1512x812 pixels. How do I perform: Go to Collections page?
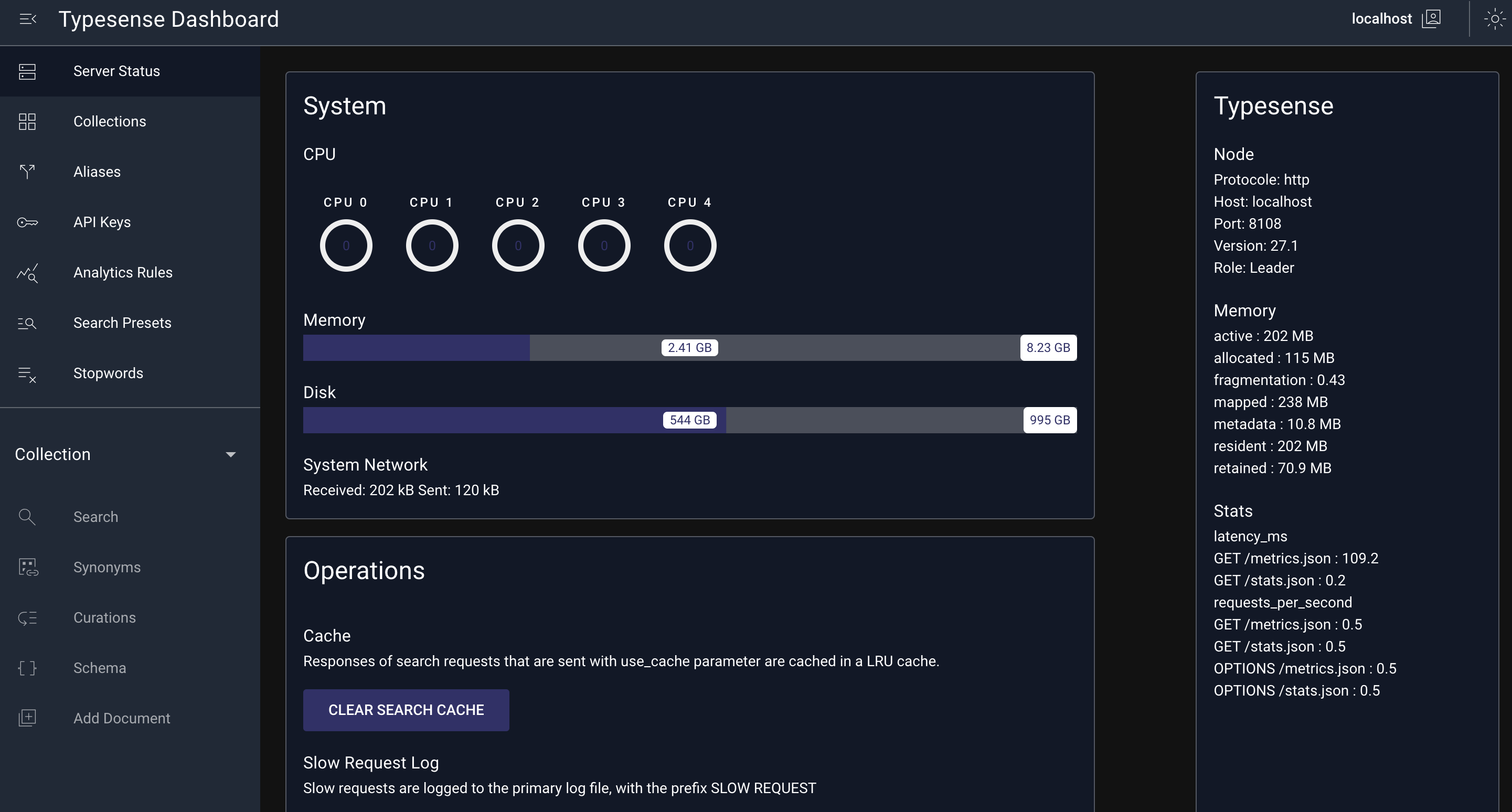pyautogui.click(x=130, y=122)
